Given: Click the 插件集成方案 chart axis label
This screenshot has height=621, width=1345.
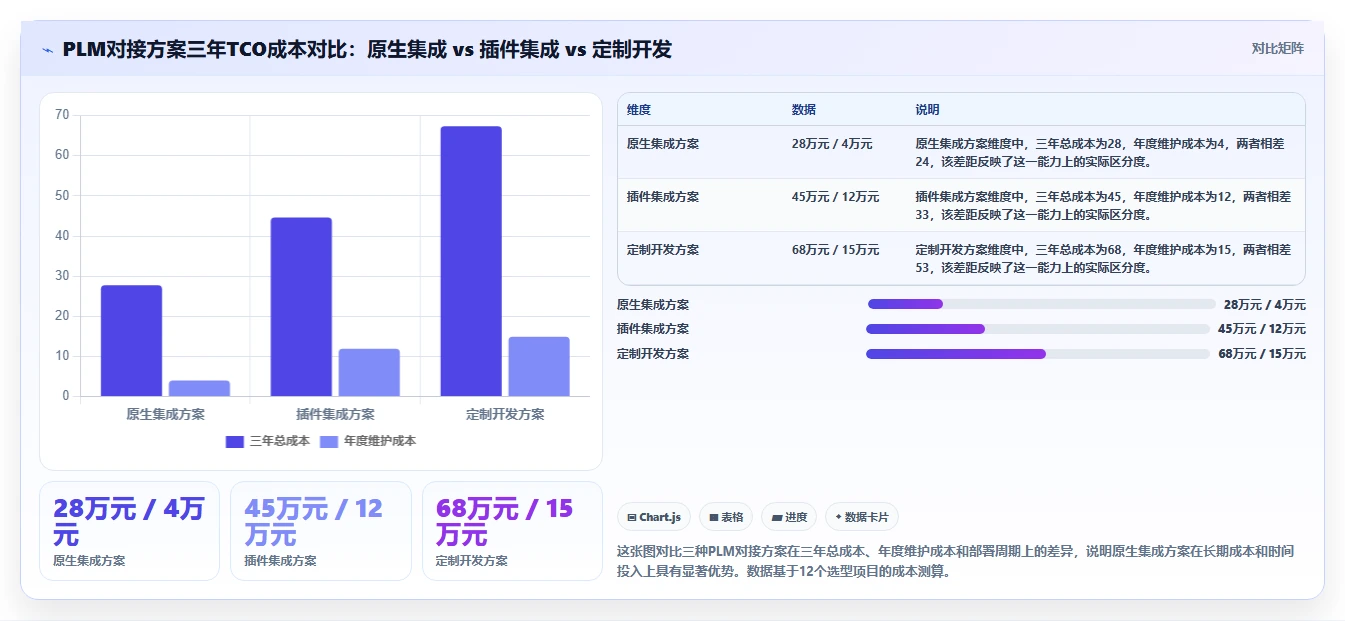Looking at the screenshot, I should pos(335,414).
